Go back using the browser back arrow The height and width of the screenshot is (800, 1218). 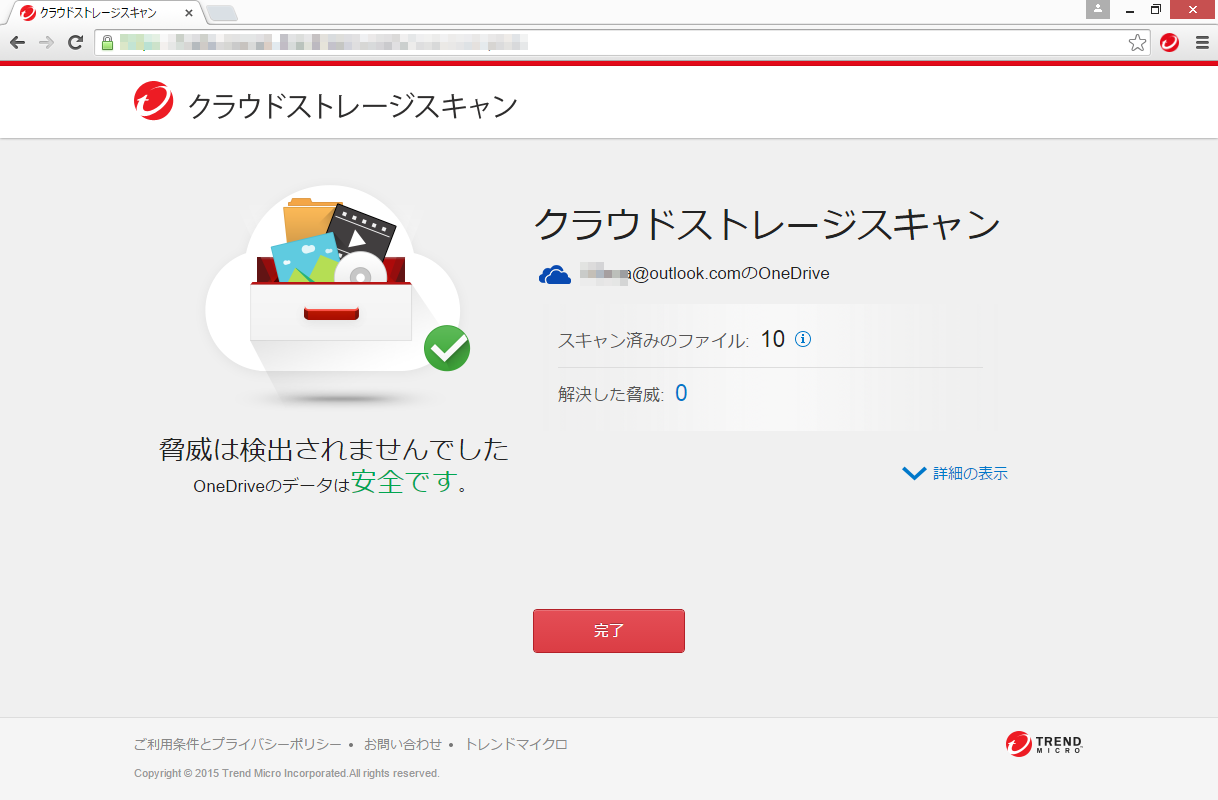point(17,42)
